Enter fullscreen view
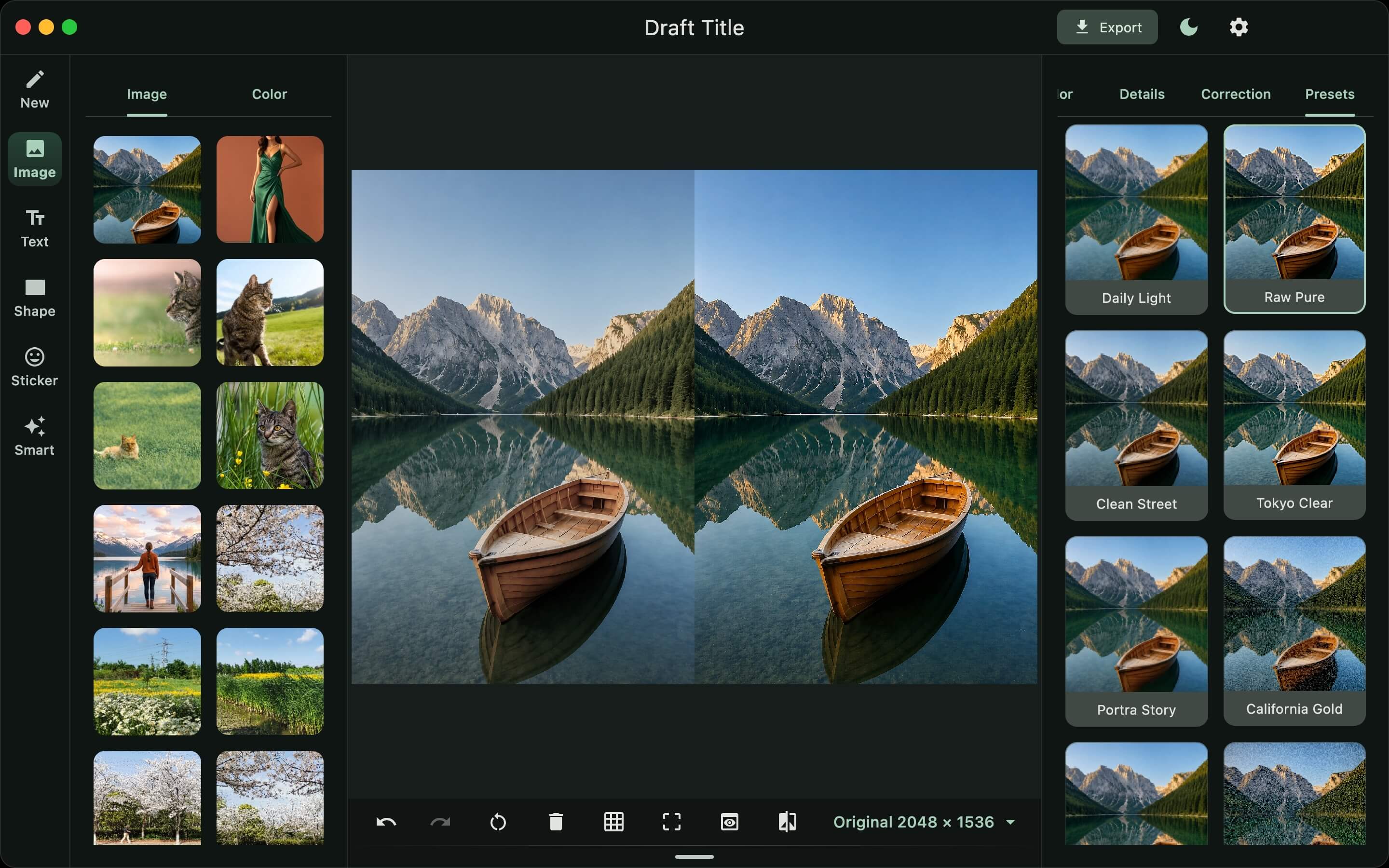Screen dimensions: 1389x868 coord(671,822)
